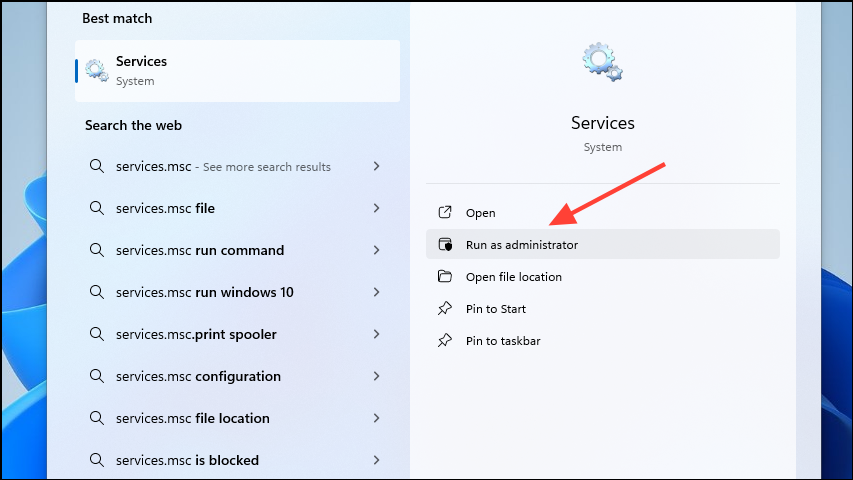Image resolution: width=853 pixels, height=480 pixels.
Task: Select Pin to taskbar action
Action: click(503, 341)
